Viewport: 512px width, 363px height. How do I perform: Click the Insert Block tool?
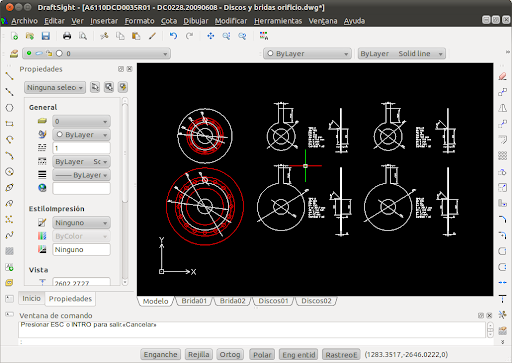tap(9, 267)
